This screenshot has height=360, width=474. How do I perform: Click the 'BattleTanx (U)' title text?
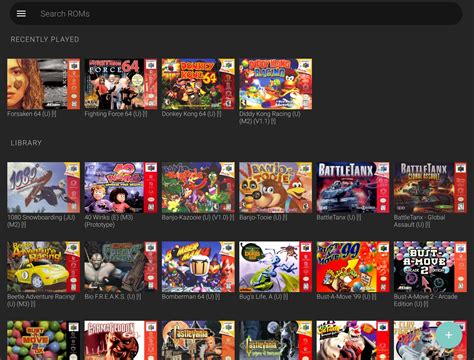339,218
